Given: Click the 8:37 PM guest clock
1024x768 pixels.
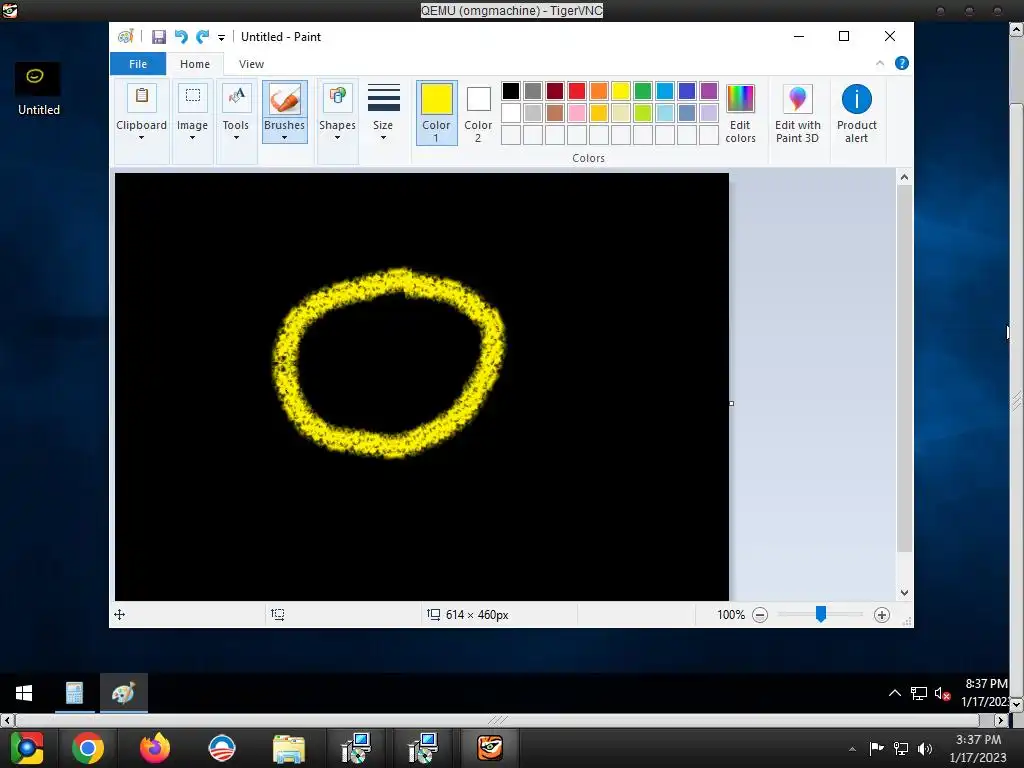Looking at the screenshot, I should coord(985,684).
